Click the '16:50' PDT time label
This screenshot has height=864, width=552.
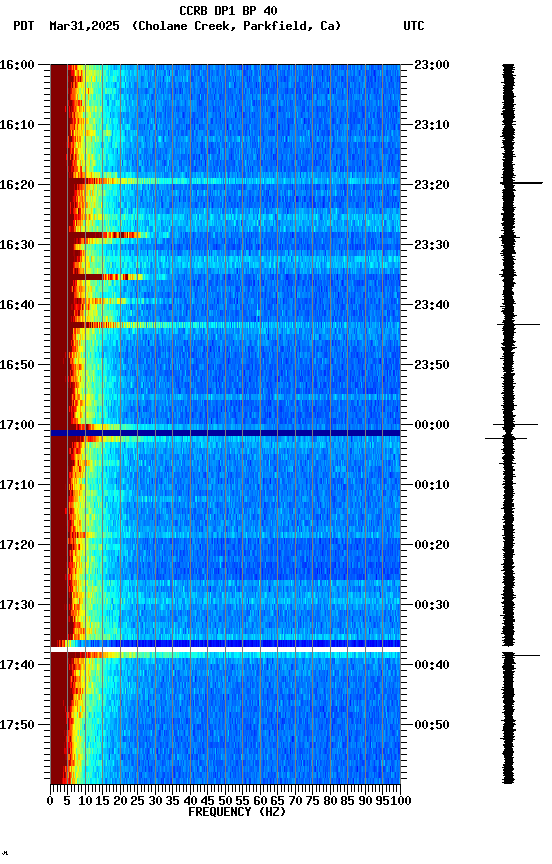click(x=17, y=365)
